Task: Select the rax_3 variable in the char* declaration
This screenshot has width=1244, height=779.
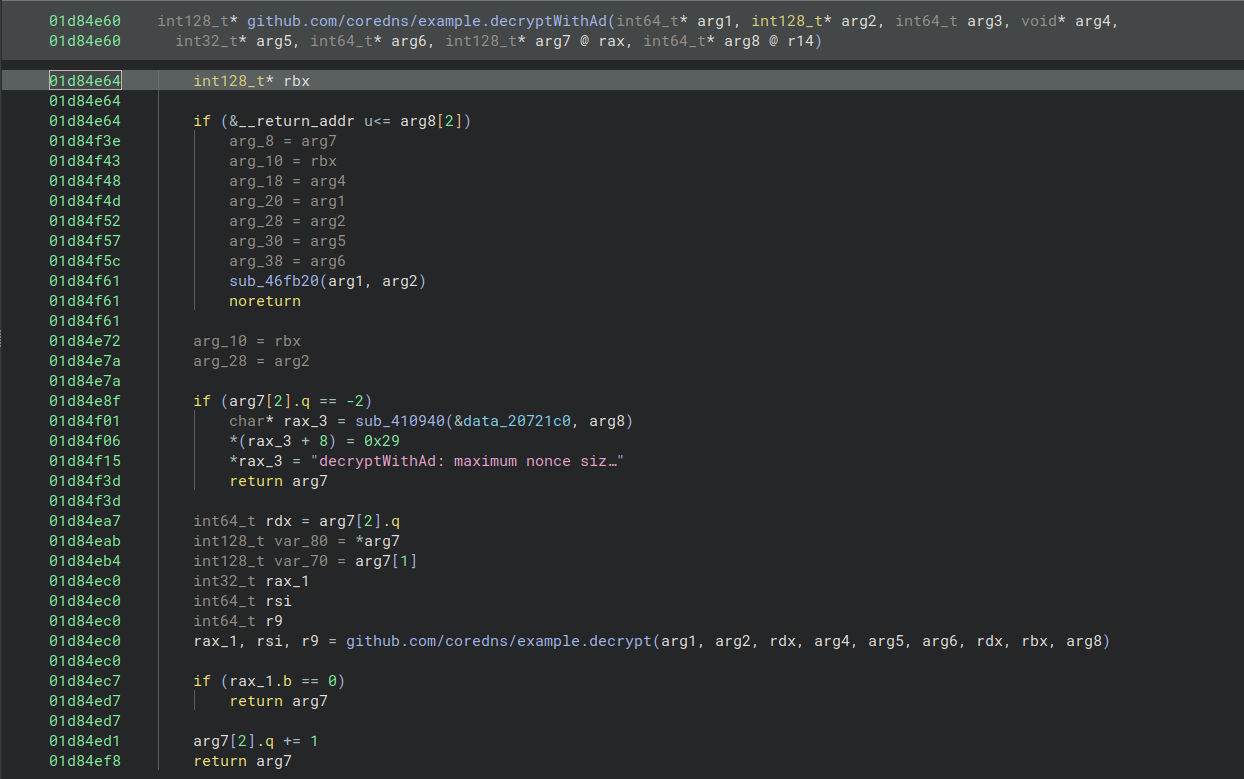Action: (x=300, y=421)
